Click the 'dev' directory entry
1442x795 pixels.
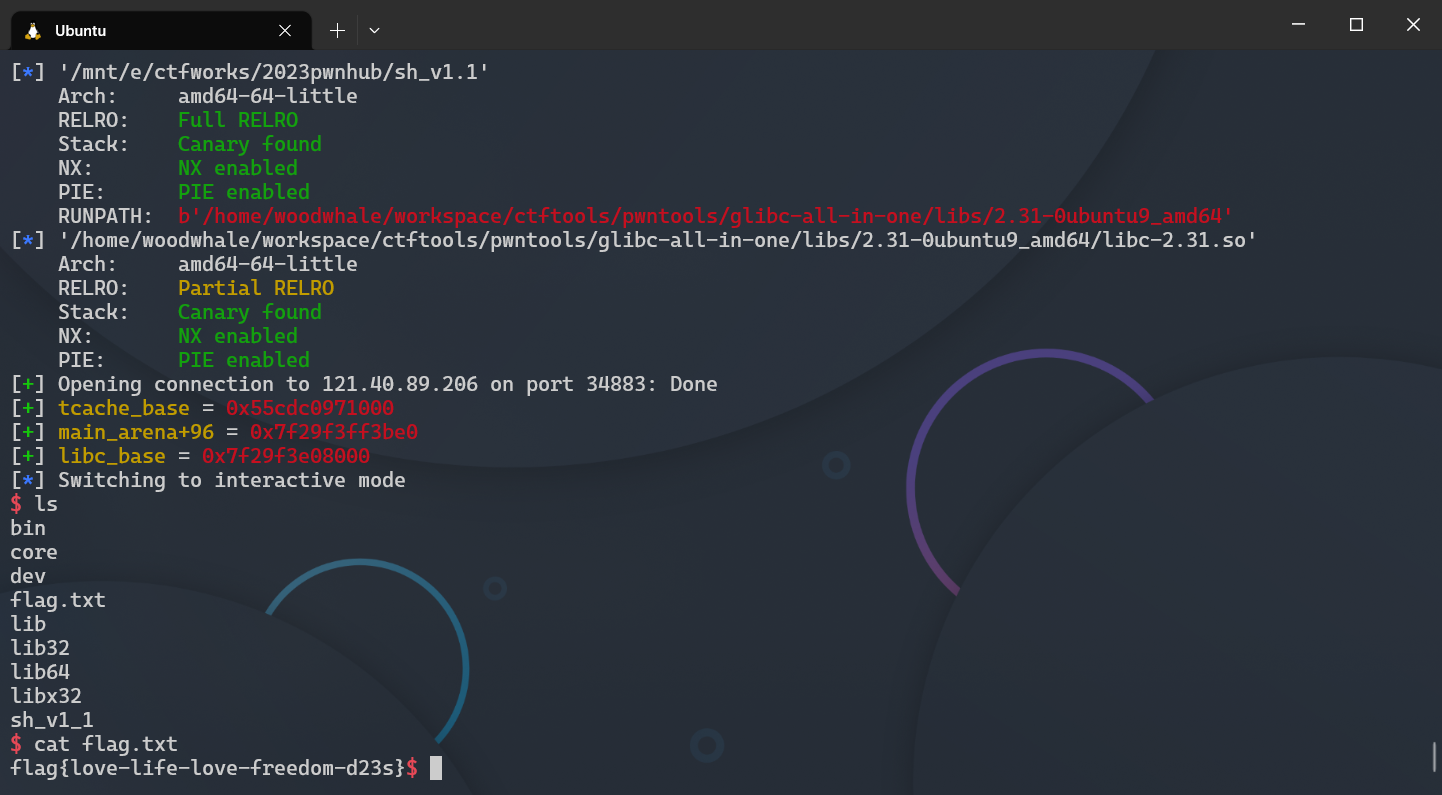point(28,576)
